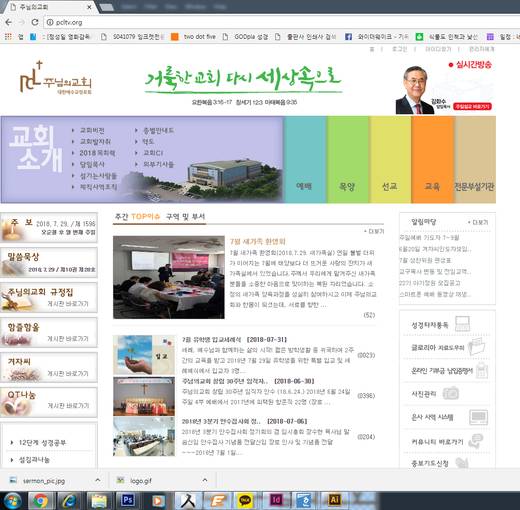The width and height of the screenshot is (520, 510).
Task: Open the 7월 새가족 환영회 article title
Action: (x=257, y=241)
